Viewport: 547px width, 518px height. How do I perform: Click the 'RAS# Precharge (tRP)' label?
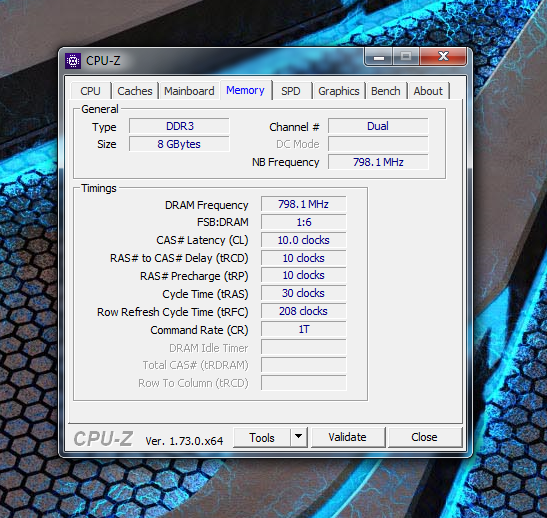coord(194,276)
